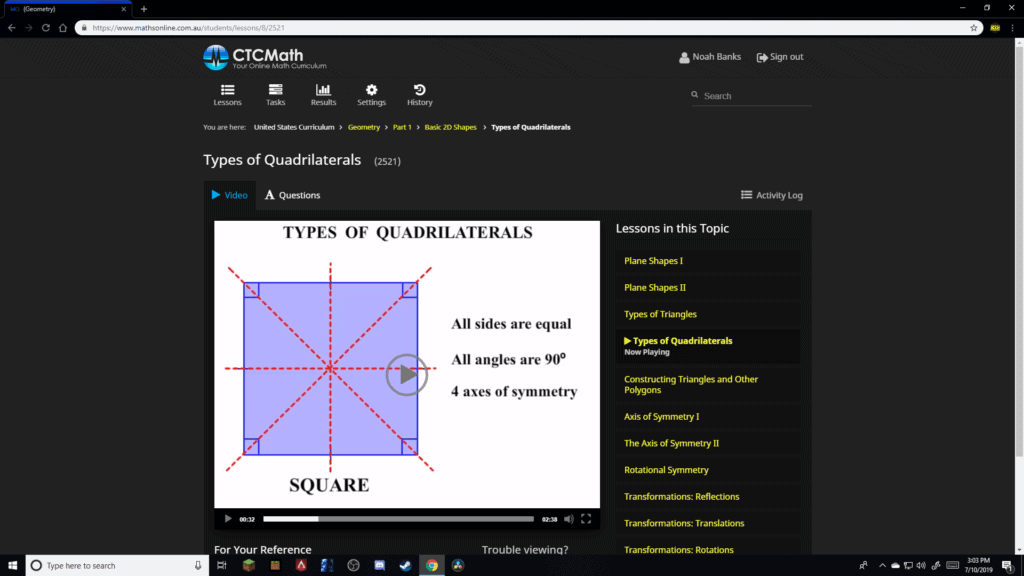The width and height of the screenshot is (1024, 576).
Task: Open OBS Studio from the taskbar
Action: coord(352,565)
